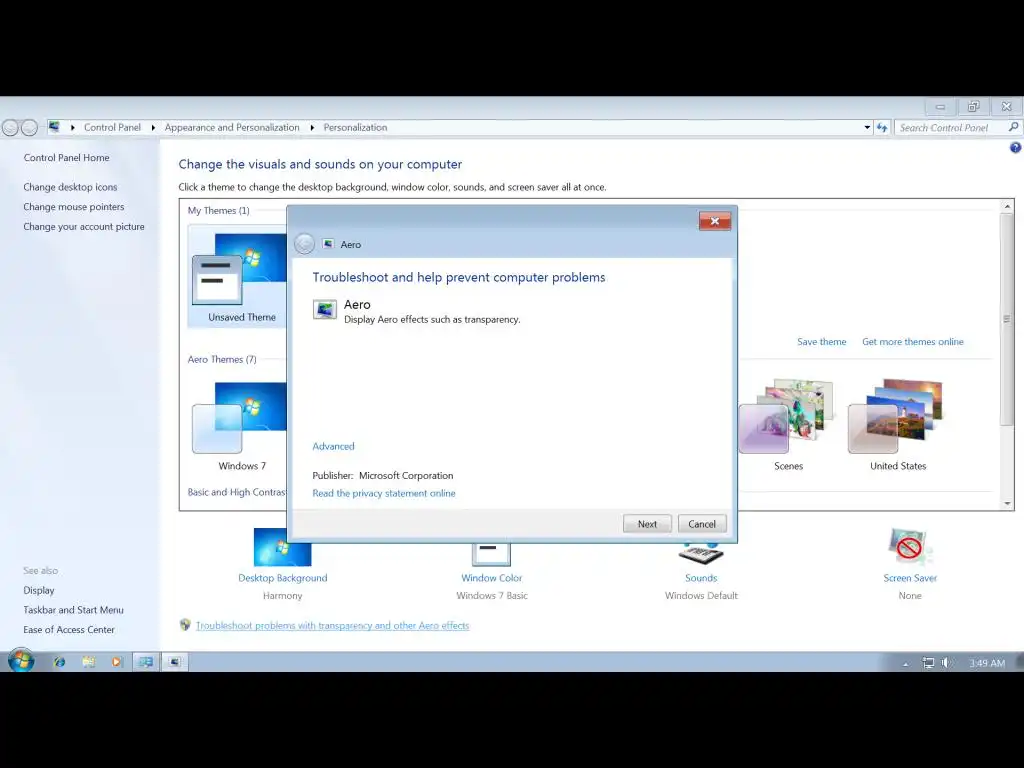Click the network tray icon
Screen dimensions: 1024x768
pos(928,663)
